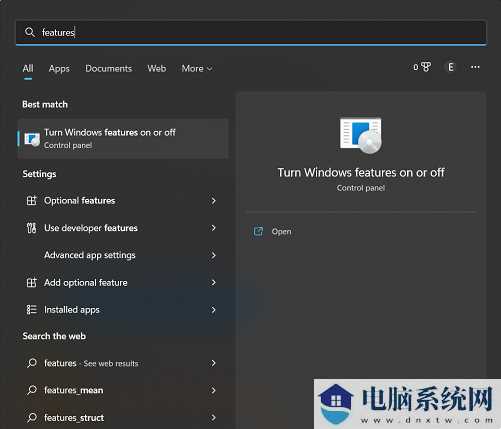This screenshot has width=501, height=429.
Task: Select the All search tab
Action: 28,69
